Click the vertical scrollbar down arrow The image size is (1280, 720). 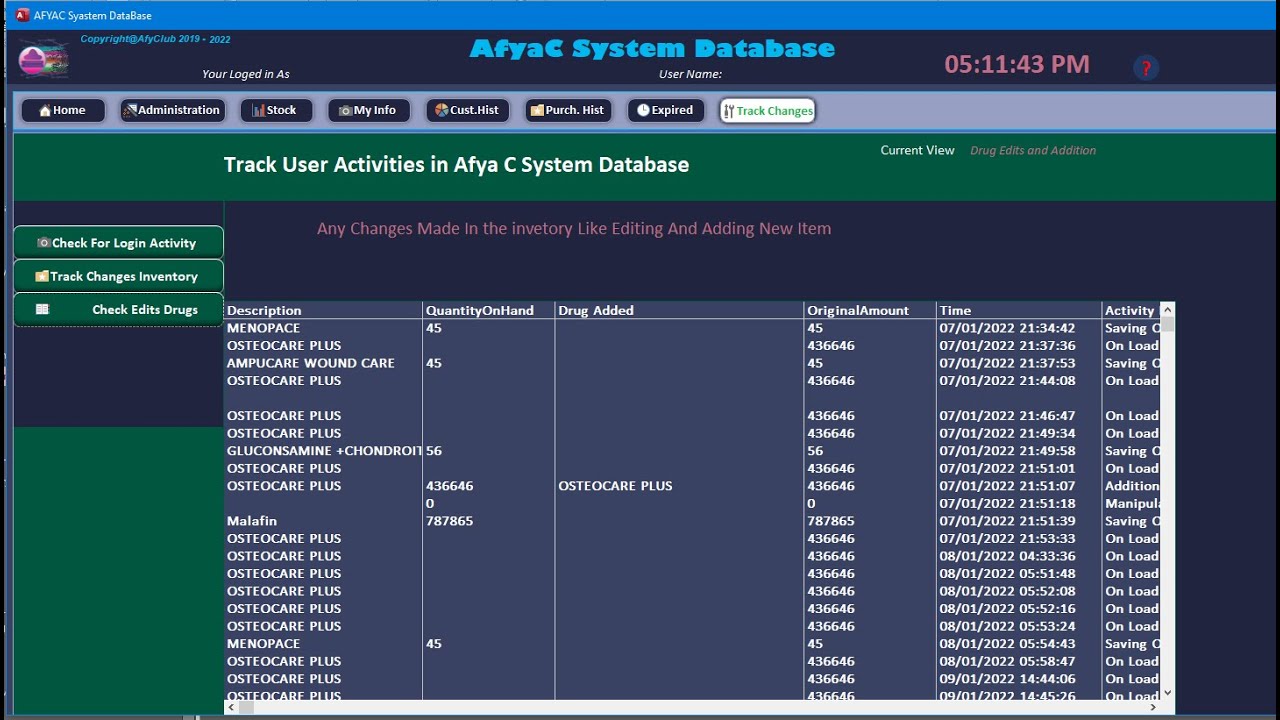click(1167, 692)
